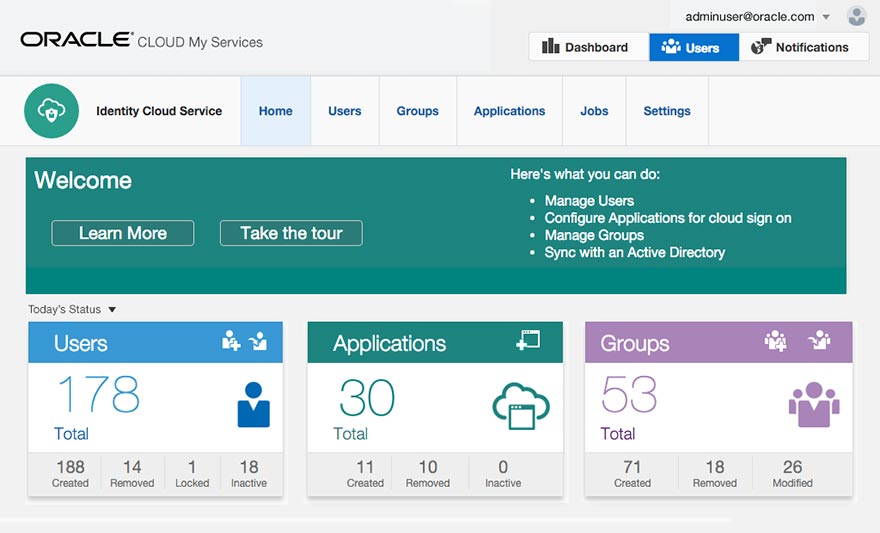Open the Settings tab

pos(667,111)
